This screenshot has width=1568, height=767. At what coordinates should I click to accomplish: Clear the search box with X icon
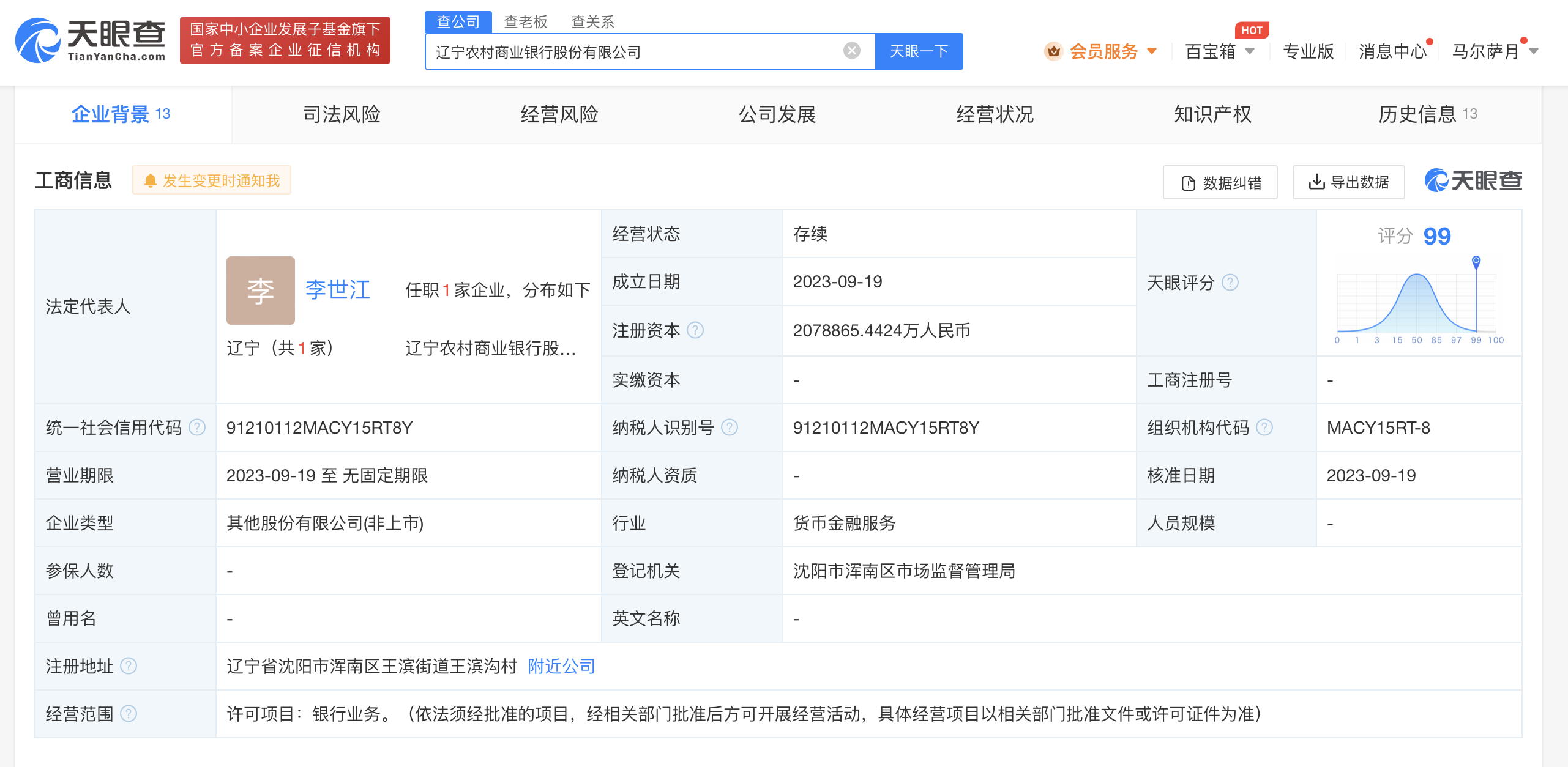pos(851,51)
